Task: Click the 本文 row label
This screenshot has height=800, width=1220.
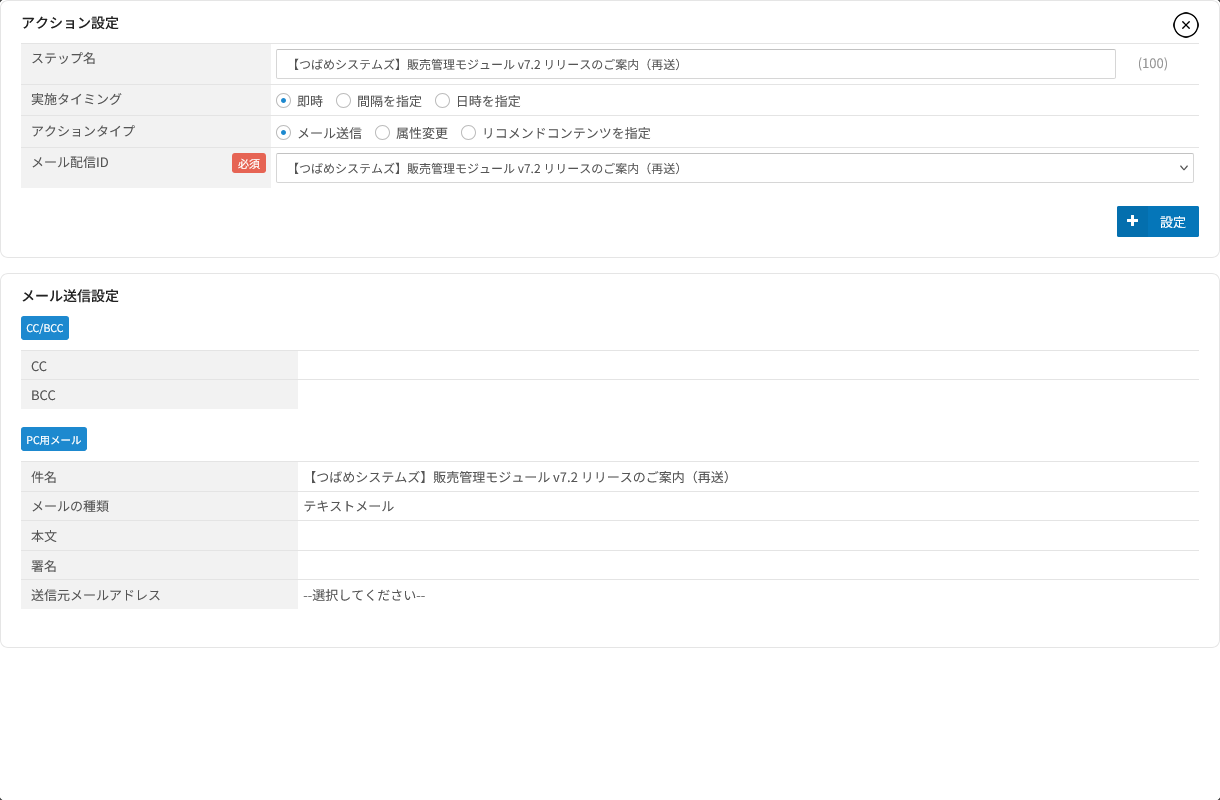Action: pos(44,537)
